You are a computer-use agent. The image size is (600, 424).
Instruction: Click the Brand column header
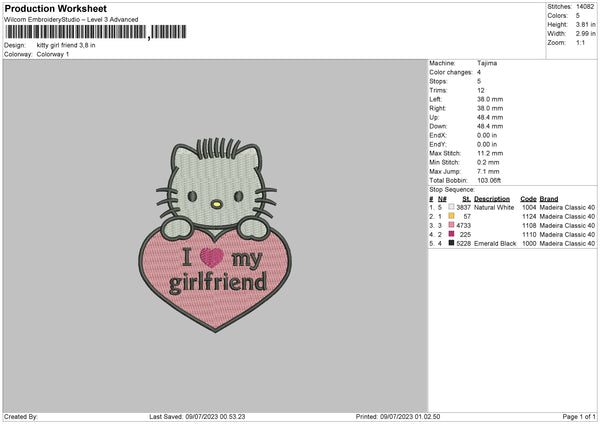[x=551, y=198]
